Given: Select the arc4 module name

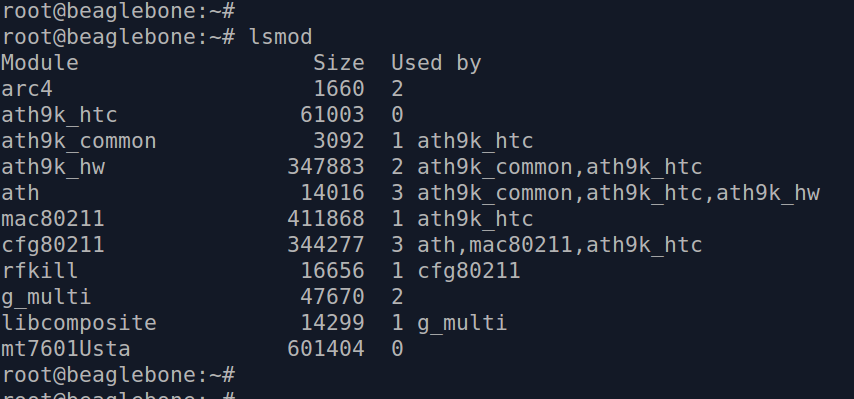Looking at the screenshot, I should click(27, 89).
